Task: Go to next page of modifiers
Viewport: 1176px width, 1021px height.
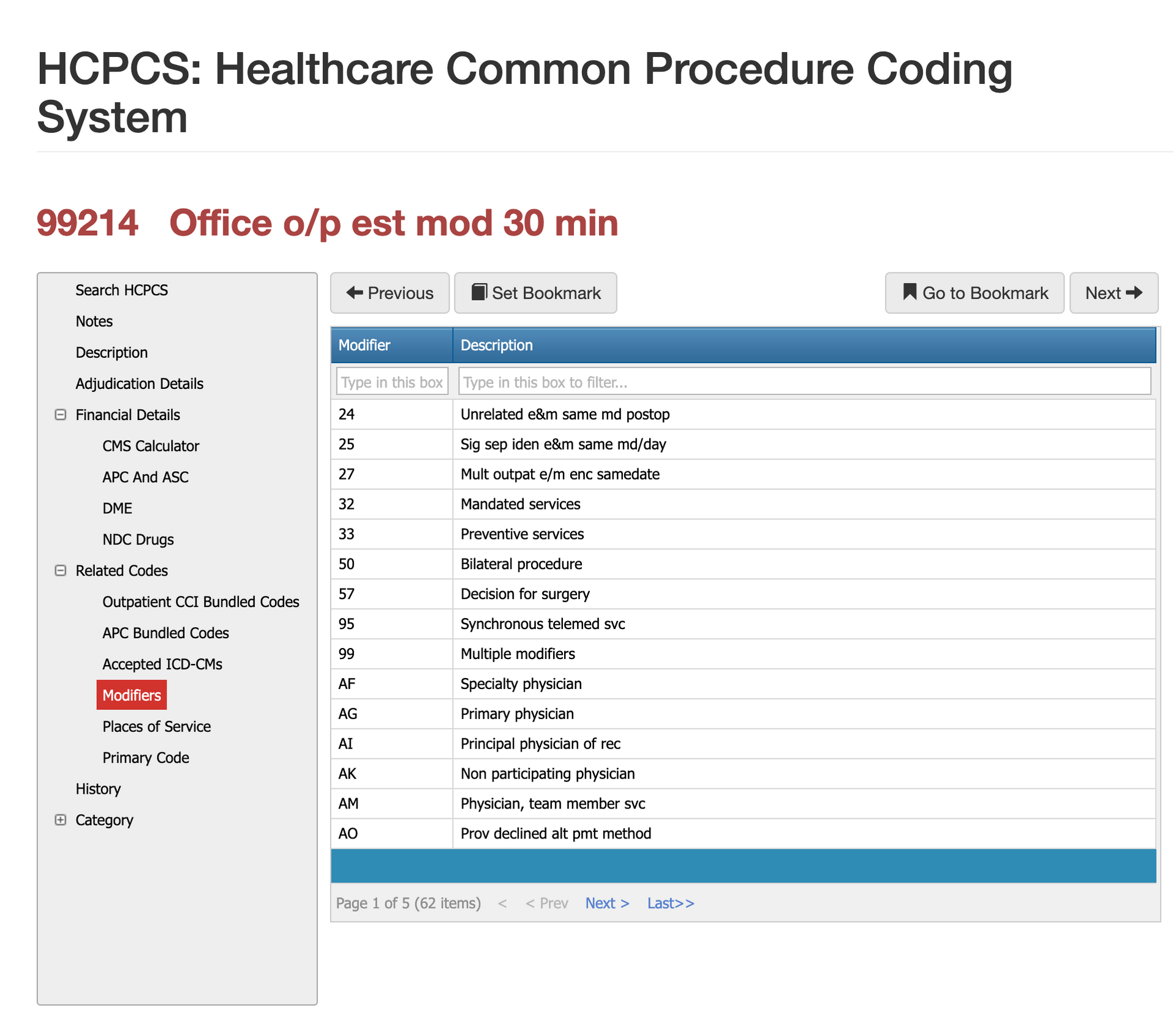Action: (606, 903)
